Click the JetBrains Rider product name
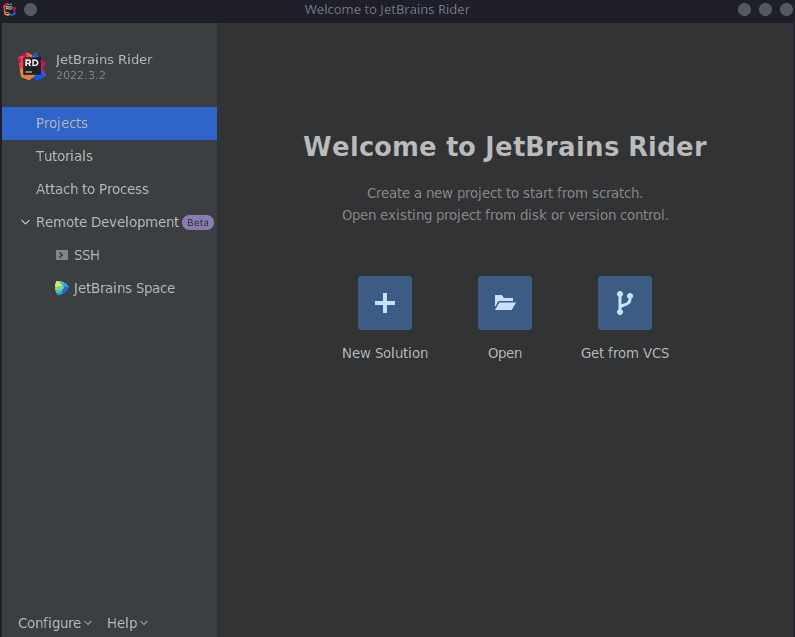 [x=104, y=59]
